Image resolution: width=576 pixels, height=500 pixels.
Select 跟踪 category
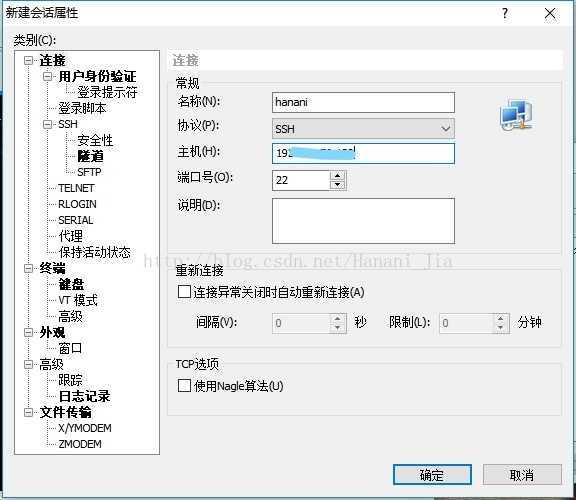[x=71, y=380]
